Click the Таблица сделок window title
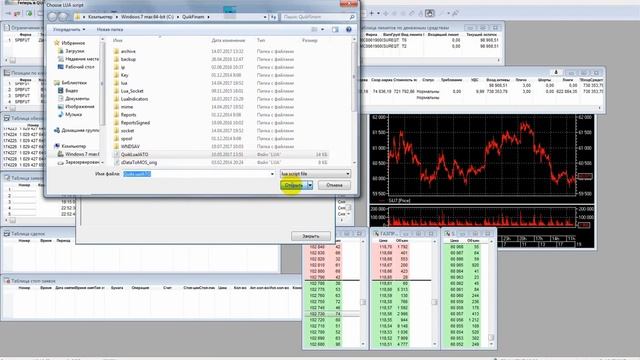This screenshot has height=360, width=640. click(x=28, y=233)
